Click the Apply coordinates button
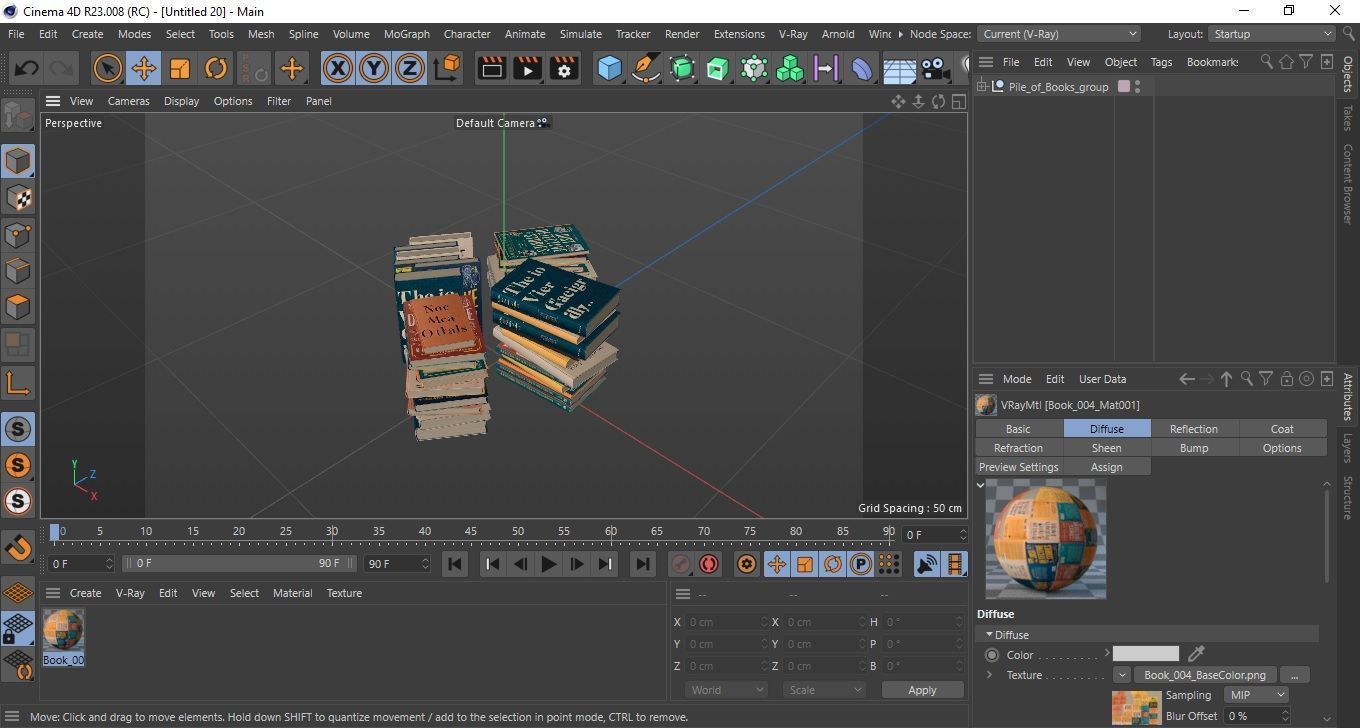Screen dimensions: 1360x728 [x=922, y=690]
